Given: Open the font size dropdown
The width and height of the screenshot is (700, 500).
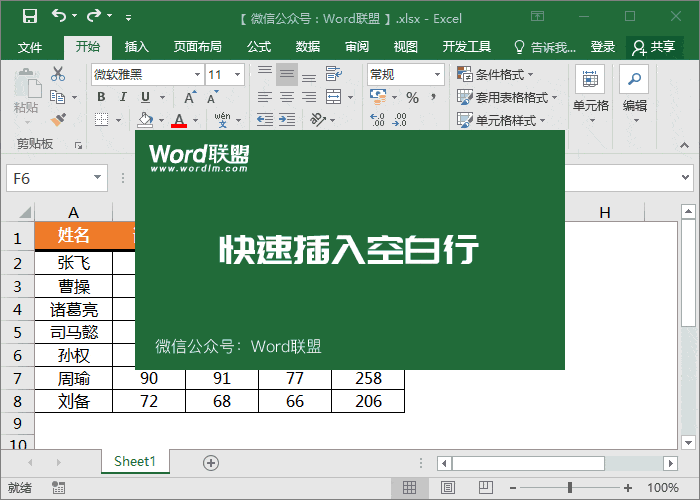Looking at the screenshot, I should [238, 74].
